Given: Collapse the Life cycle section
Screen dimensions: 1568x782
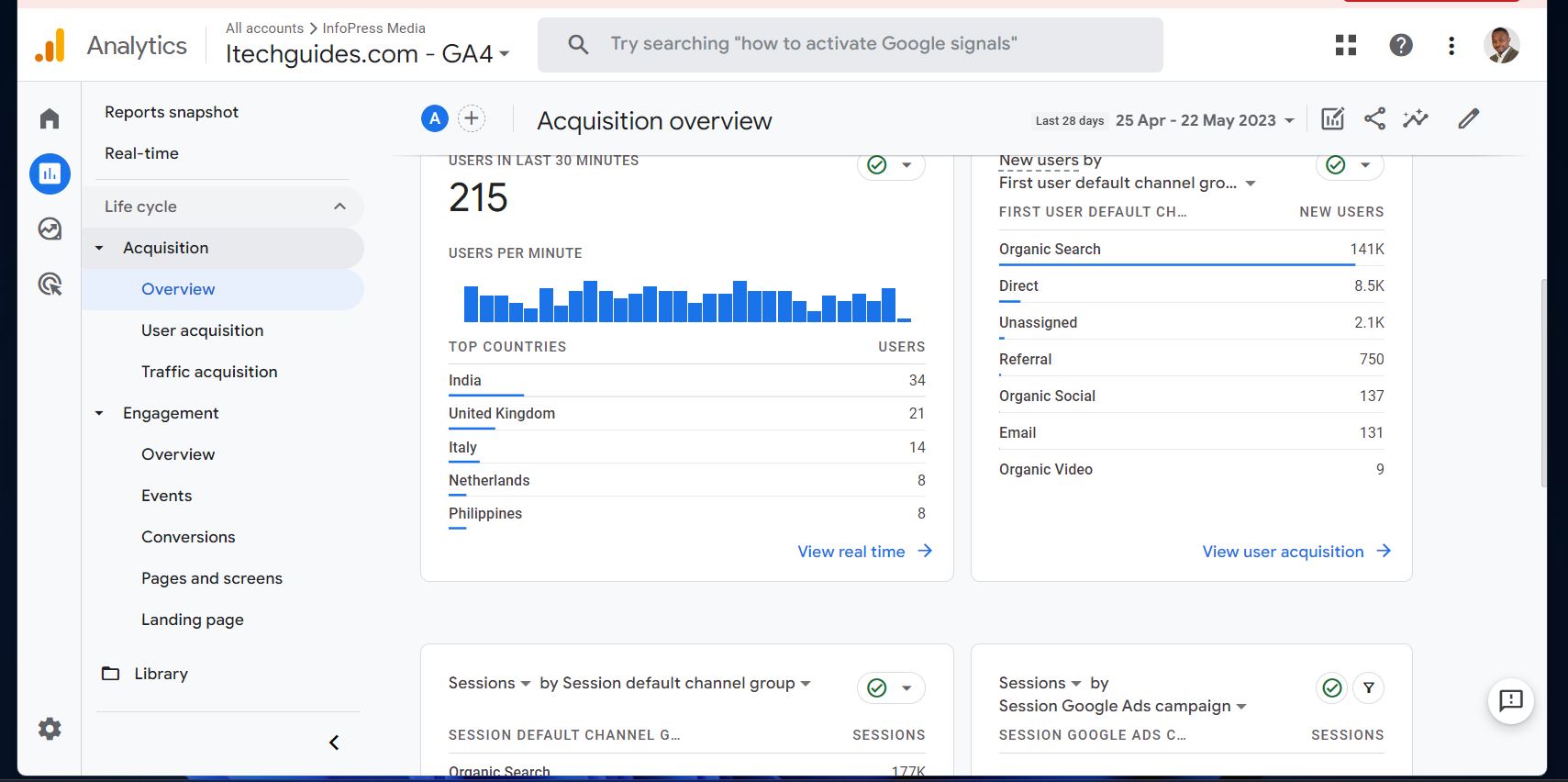Looking at the screenshot, I should (339, 207).
